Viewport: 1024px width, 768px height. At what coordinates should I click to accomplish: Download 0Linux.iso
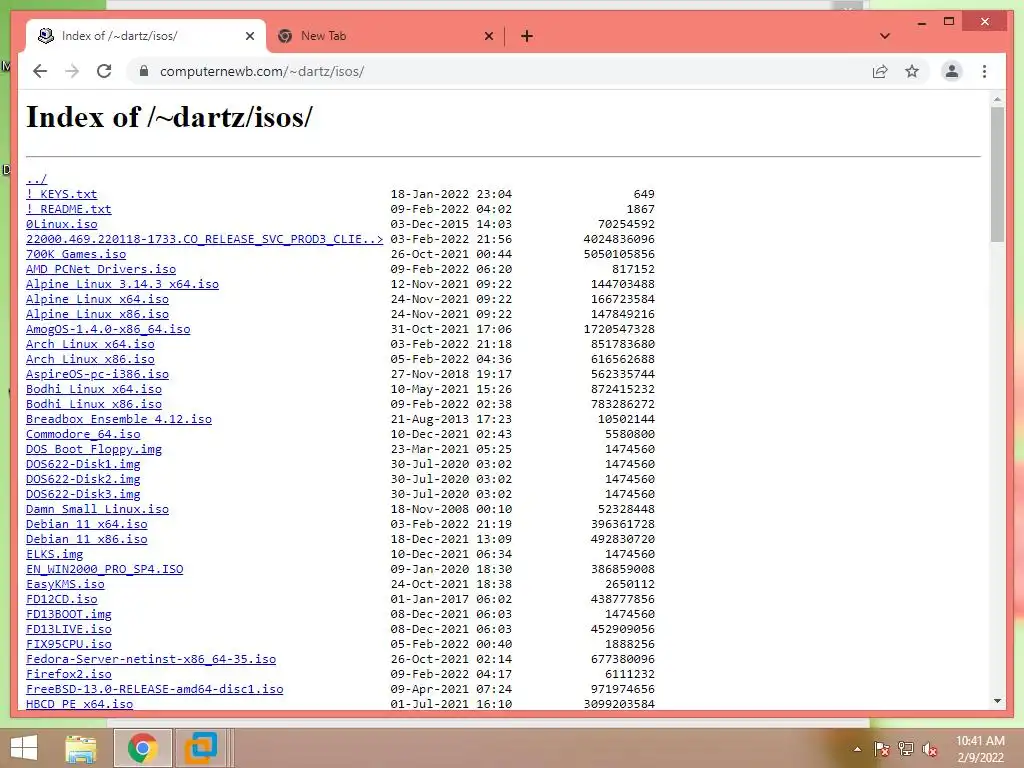pos(61,224)
